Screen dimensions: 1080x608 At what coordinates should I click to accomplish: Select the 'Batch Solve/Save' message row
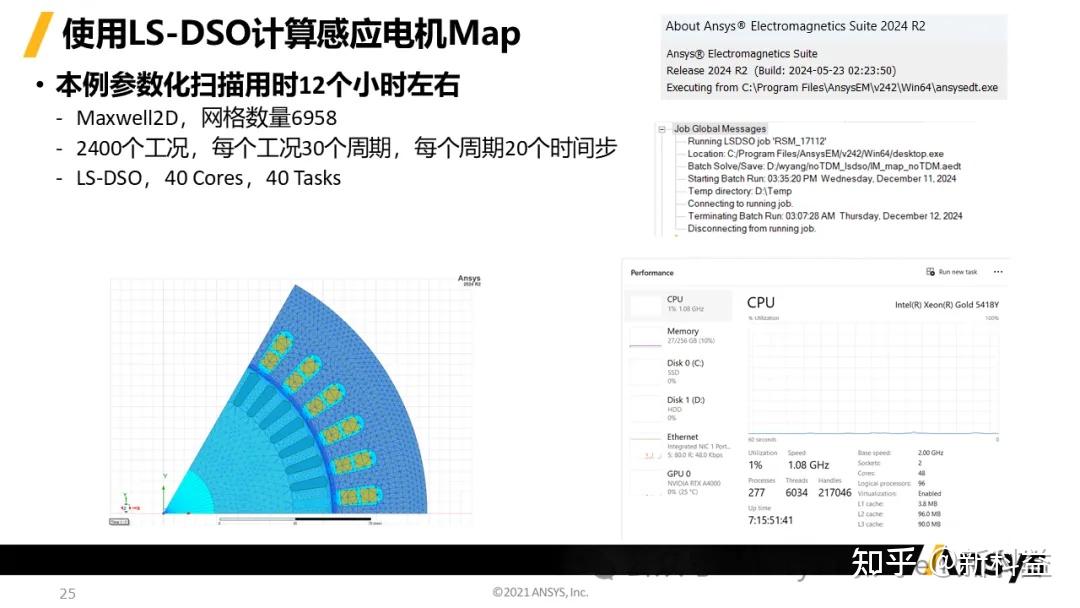point(824,166)
